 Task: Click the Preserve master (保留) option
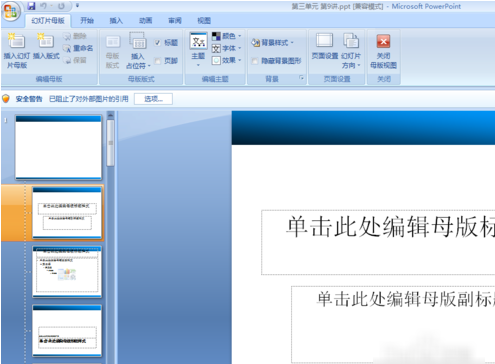pos(75,60)
